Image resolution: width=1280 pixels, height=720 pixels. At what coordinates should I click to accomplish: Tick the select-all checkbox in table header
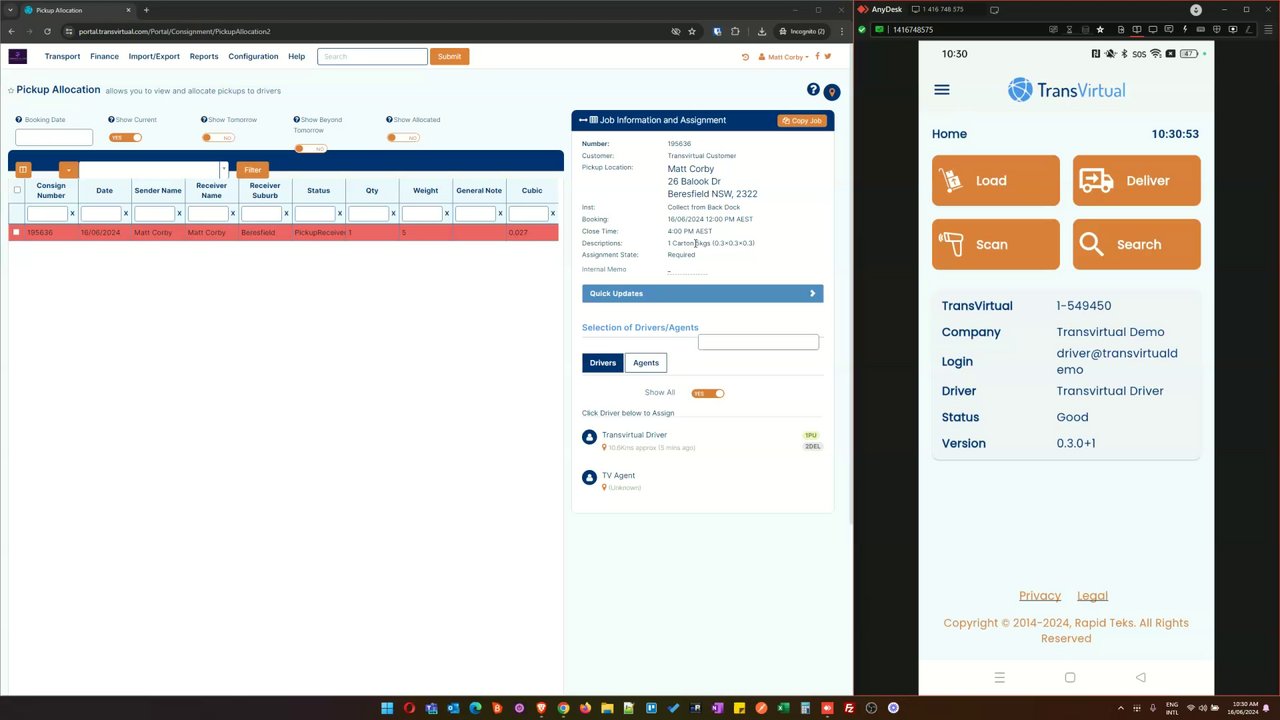tap(17, 190)
